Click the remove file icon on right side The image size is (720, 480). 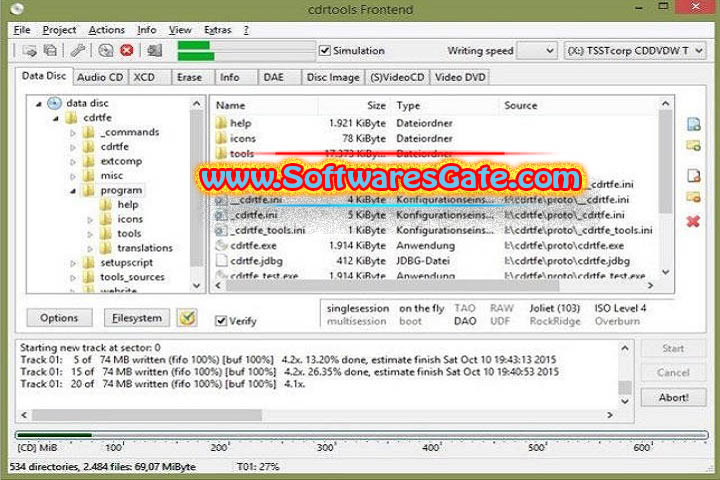click(693, 175)
